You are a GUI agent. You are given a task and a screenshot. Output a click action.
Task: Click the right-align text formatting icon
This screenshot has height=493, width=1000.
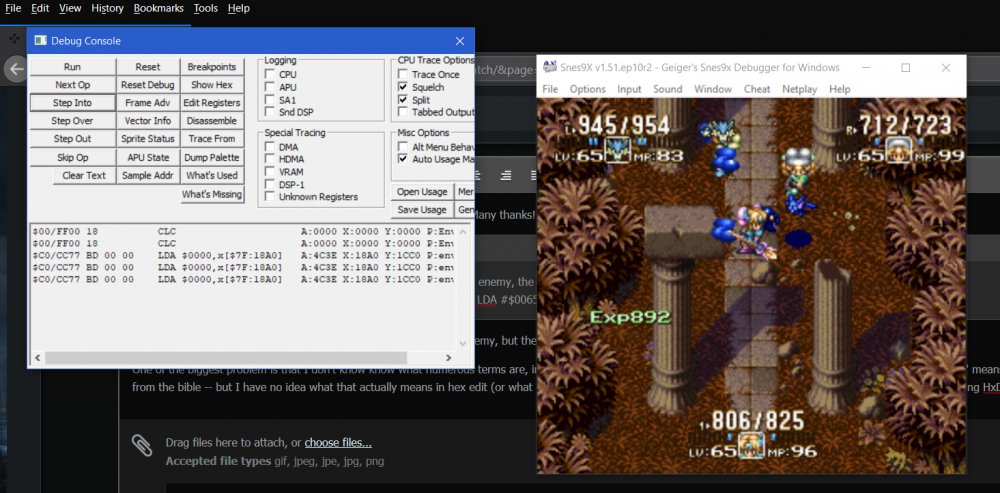506,175
